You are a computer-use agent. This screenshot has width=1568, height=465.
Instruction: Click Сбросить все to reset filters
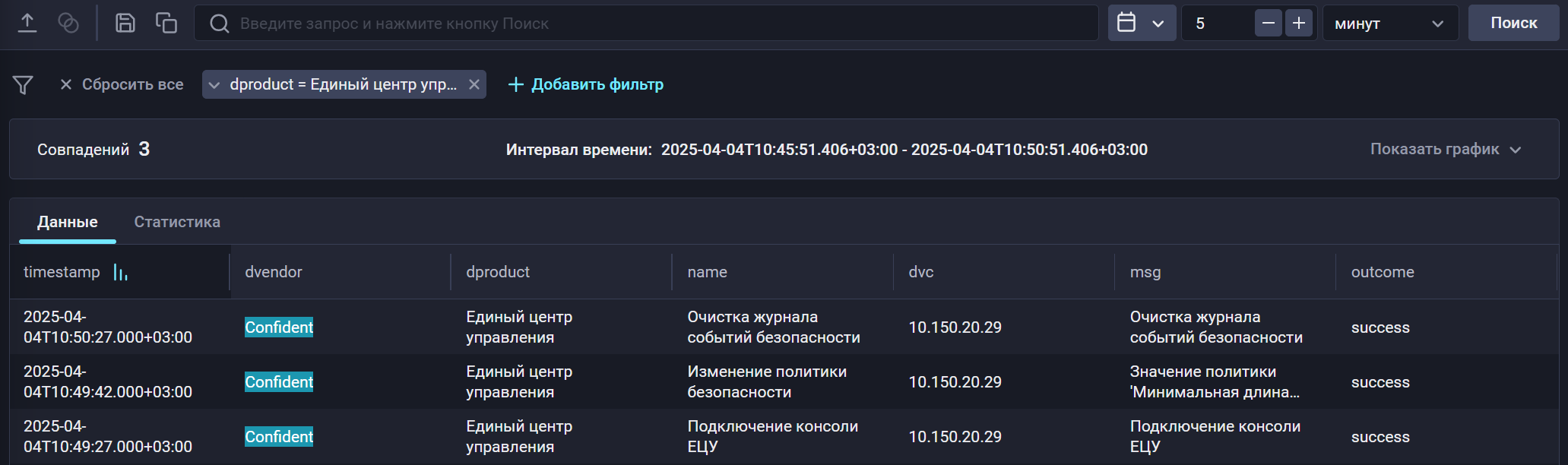click(122, 84)
